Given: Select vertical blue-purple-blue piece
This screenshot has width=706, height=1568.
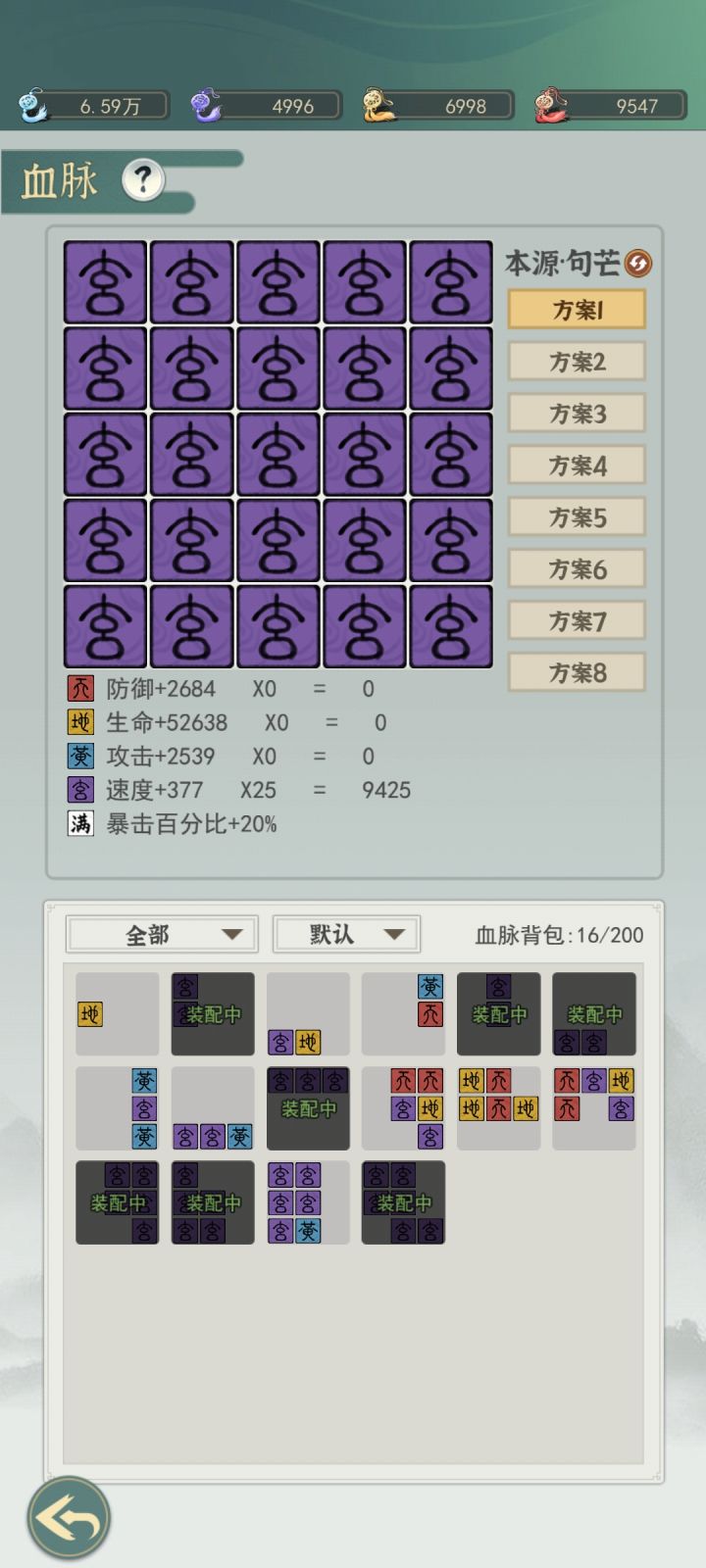Looking at the screenshot, I should pos(118,1108).
